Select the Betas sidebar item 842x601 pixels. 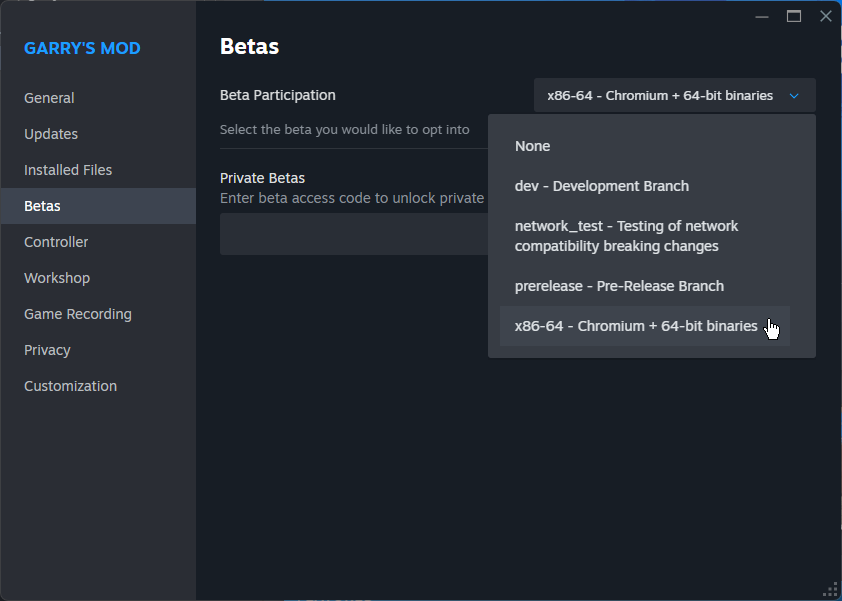point(98,206)
